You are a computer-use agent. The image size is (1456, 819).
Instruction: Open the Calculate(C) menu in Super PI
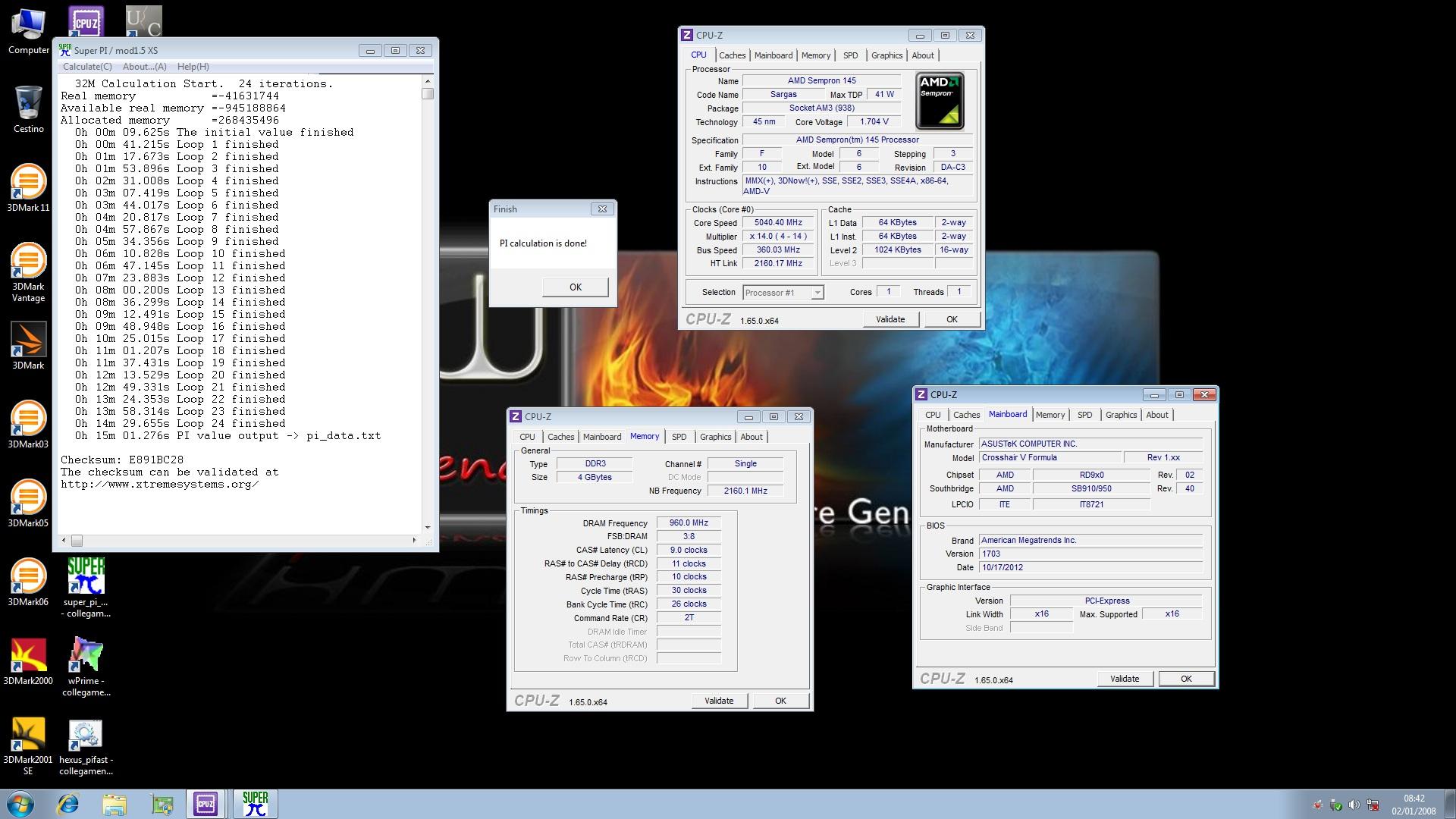click(x=87, y=67)
